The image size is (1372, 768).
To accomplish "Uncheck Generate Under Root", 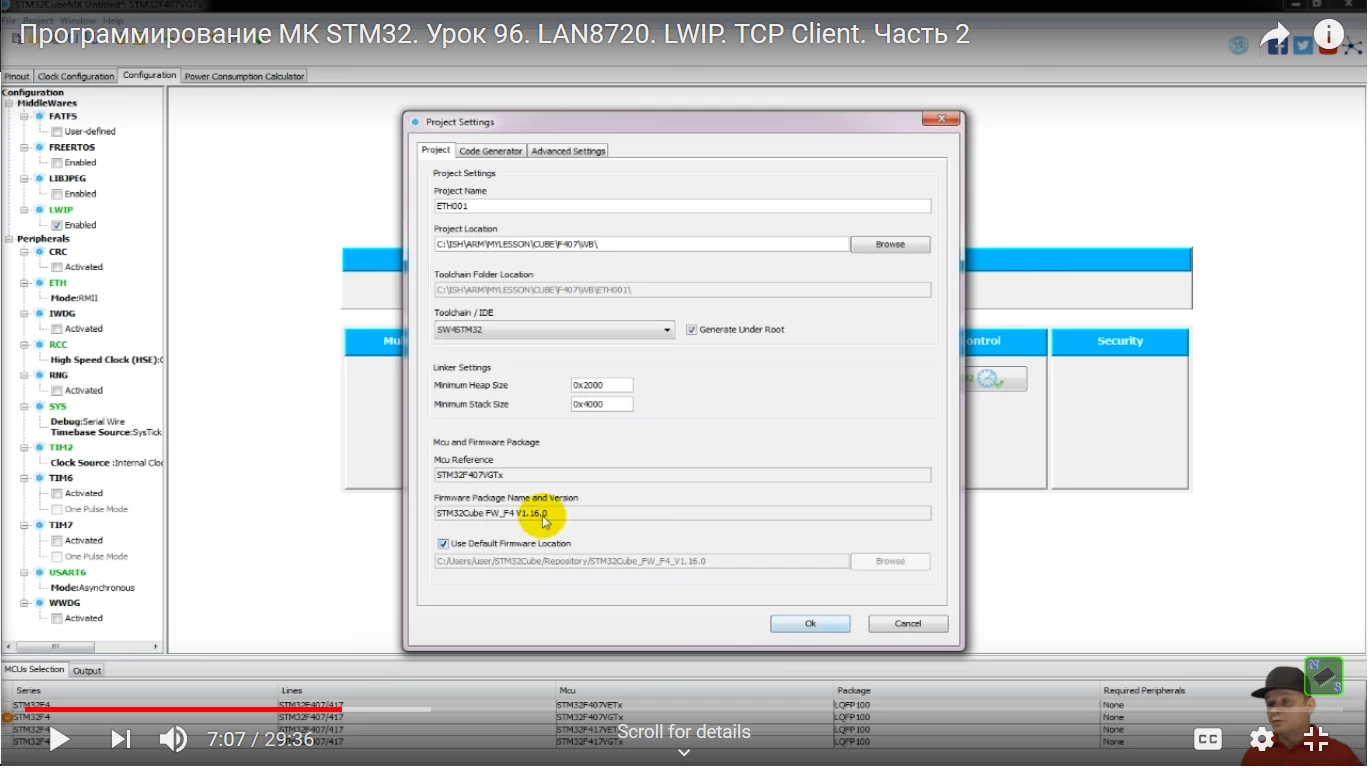I will [x=692, y=330].
